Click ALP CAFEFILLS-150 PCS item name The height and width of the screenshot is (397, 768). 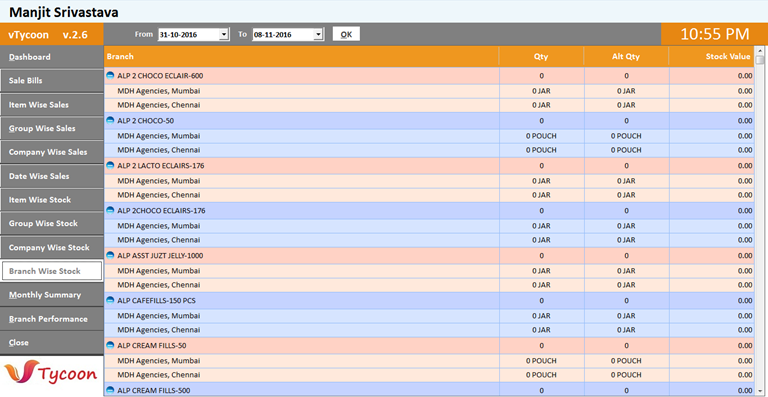[x=156, y=301]
